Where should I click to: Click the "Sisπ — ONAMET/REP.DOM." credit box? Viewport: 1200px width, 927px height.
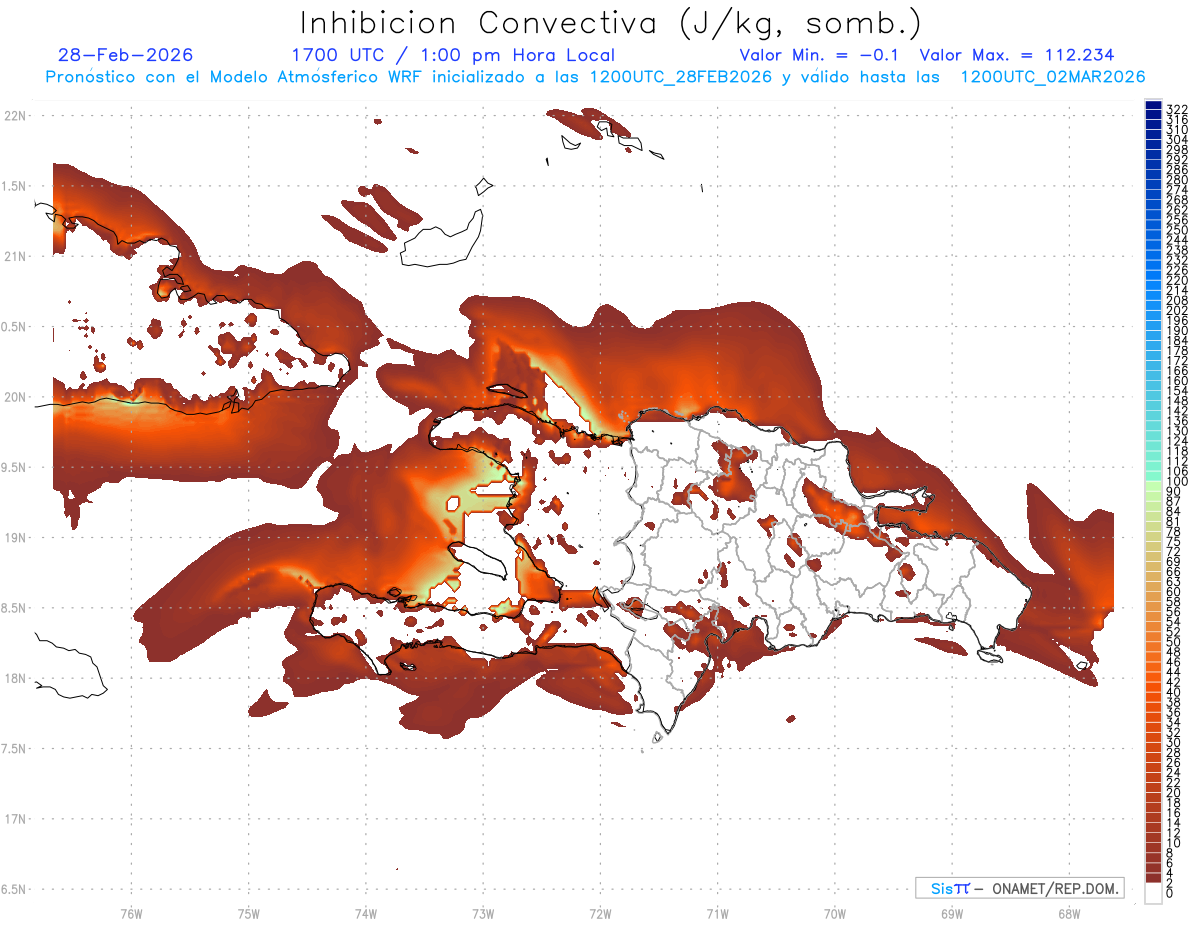pos(1020,888)
